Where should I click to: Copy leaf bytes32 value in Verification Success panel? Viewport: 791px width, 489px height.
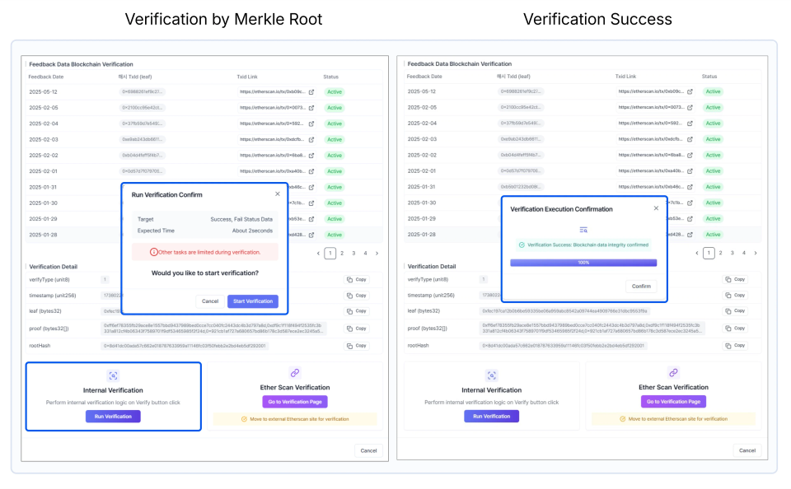[735, 311]
